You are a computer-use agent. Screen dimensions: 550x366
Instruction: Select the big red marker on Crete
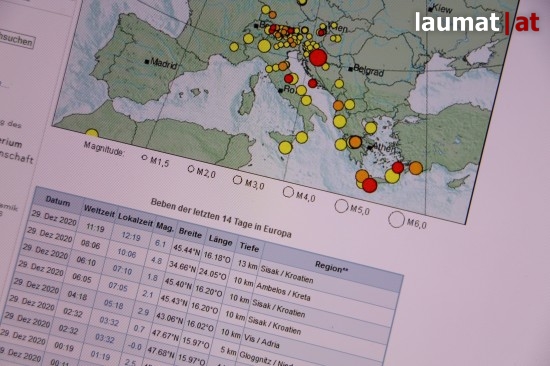click(369, 185)
